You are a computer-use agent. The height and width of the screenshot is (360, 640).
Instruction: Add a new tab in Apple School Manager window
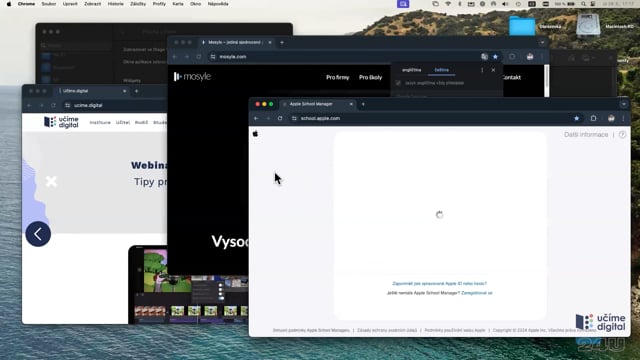pyautogui.click(x=363, y=104)
